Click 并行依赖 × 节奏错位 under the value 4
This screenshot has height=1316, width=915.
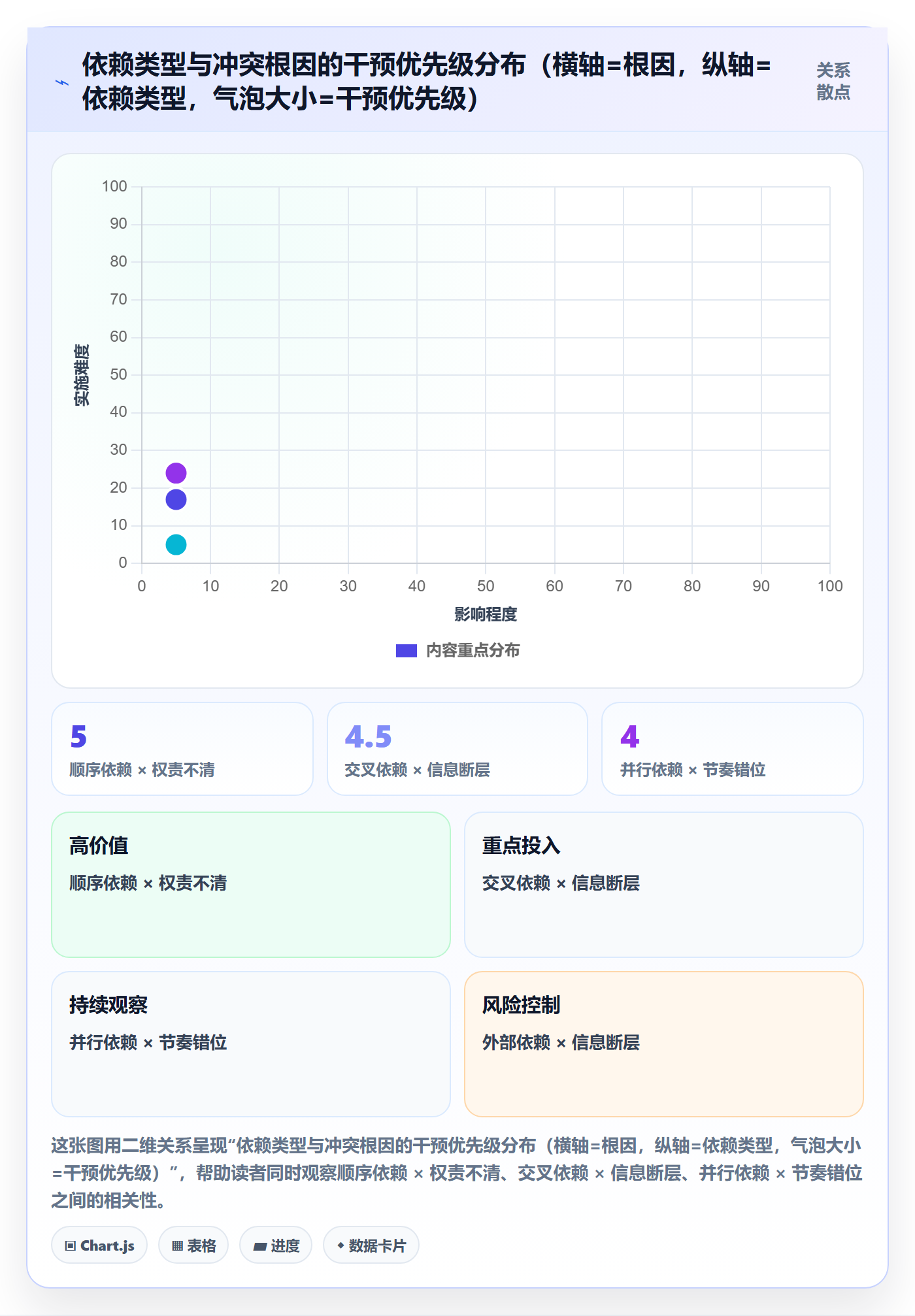point(693,770)
